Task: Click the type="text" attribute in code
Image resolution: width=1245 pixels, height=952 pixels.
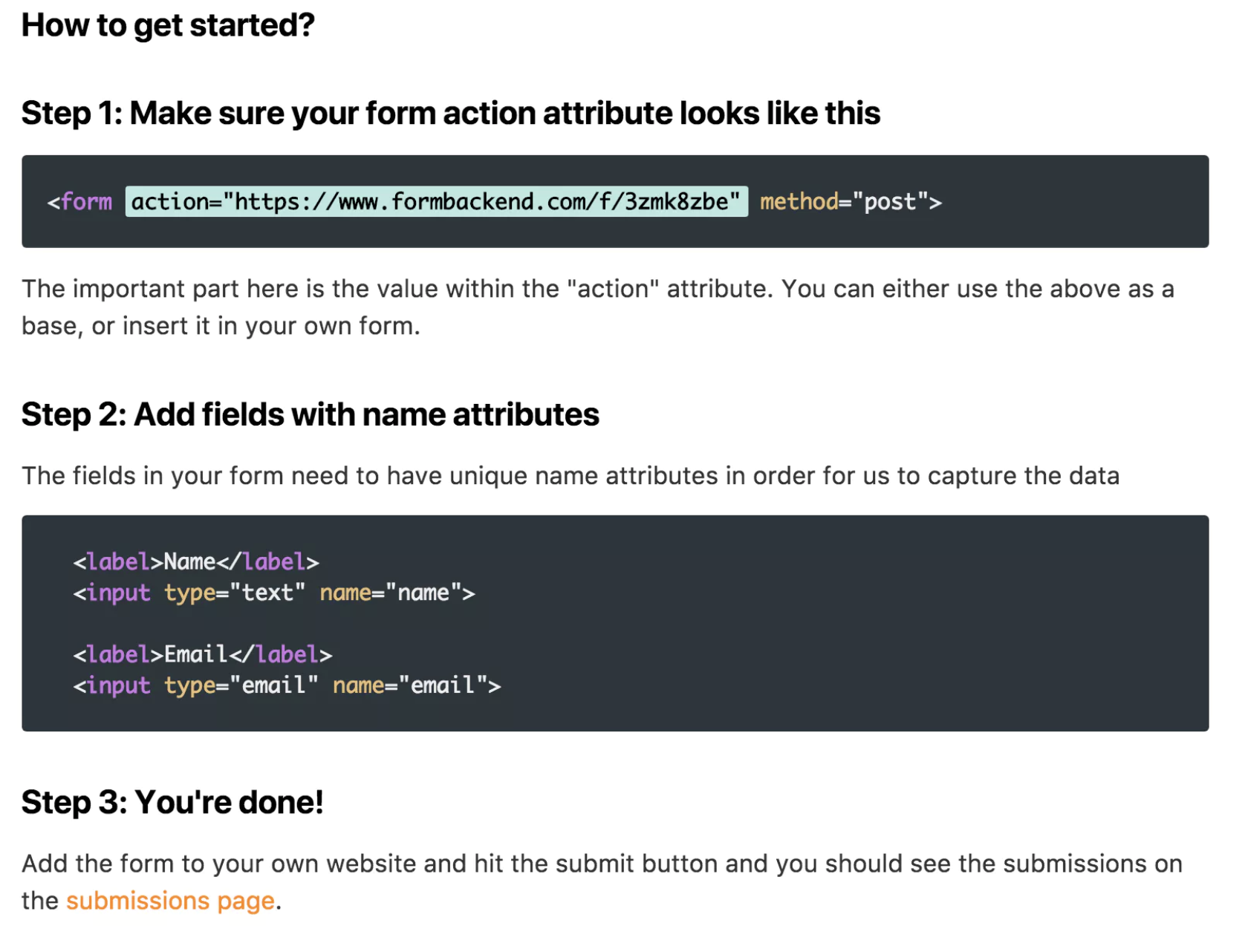Action: coord(235,593)
